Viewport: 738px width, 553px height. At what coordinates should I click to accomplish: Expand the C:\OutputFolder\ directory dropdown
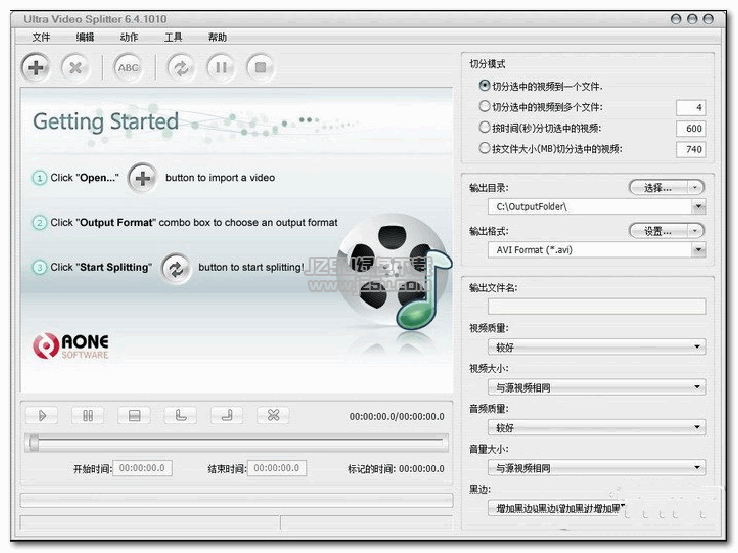(x=697, y=207)
